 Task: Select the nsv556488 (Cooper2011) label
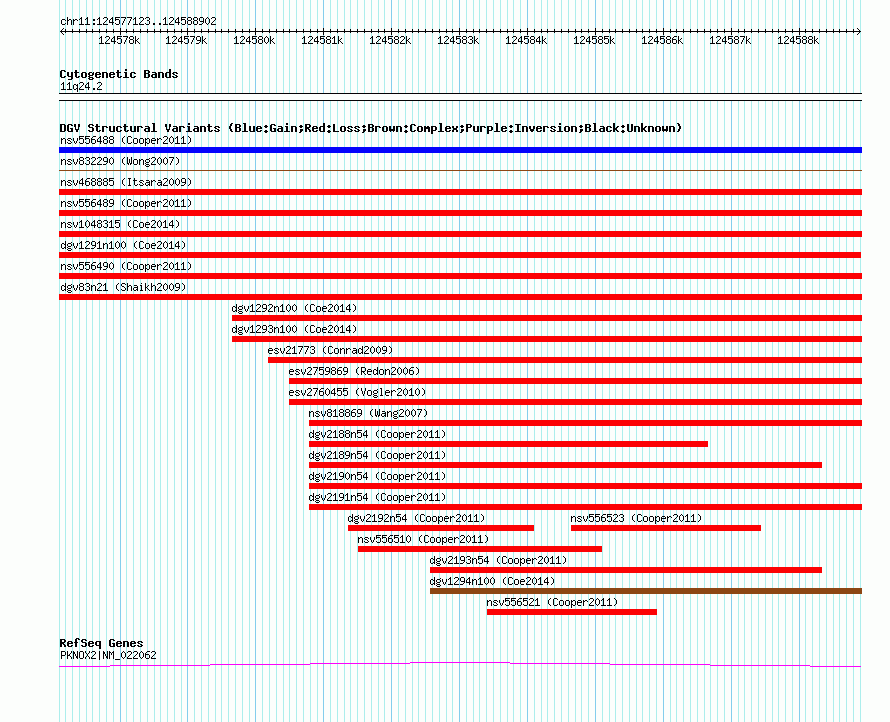126,140
